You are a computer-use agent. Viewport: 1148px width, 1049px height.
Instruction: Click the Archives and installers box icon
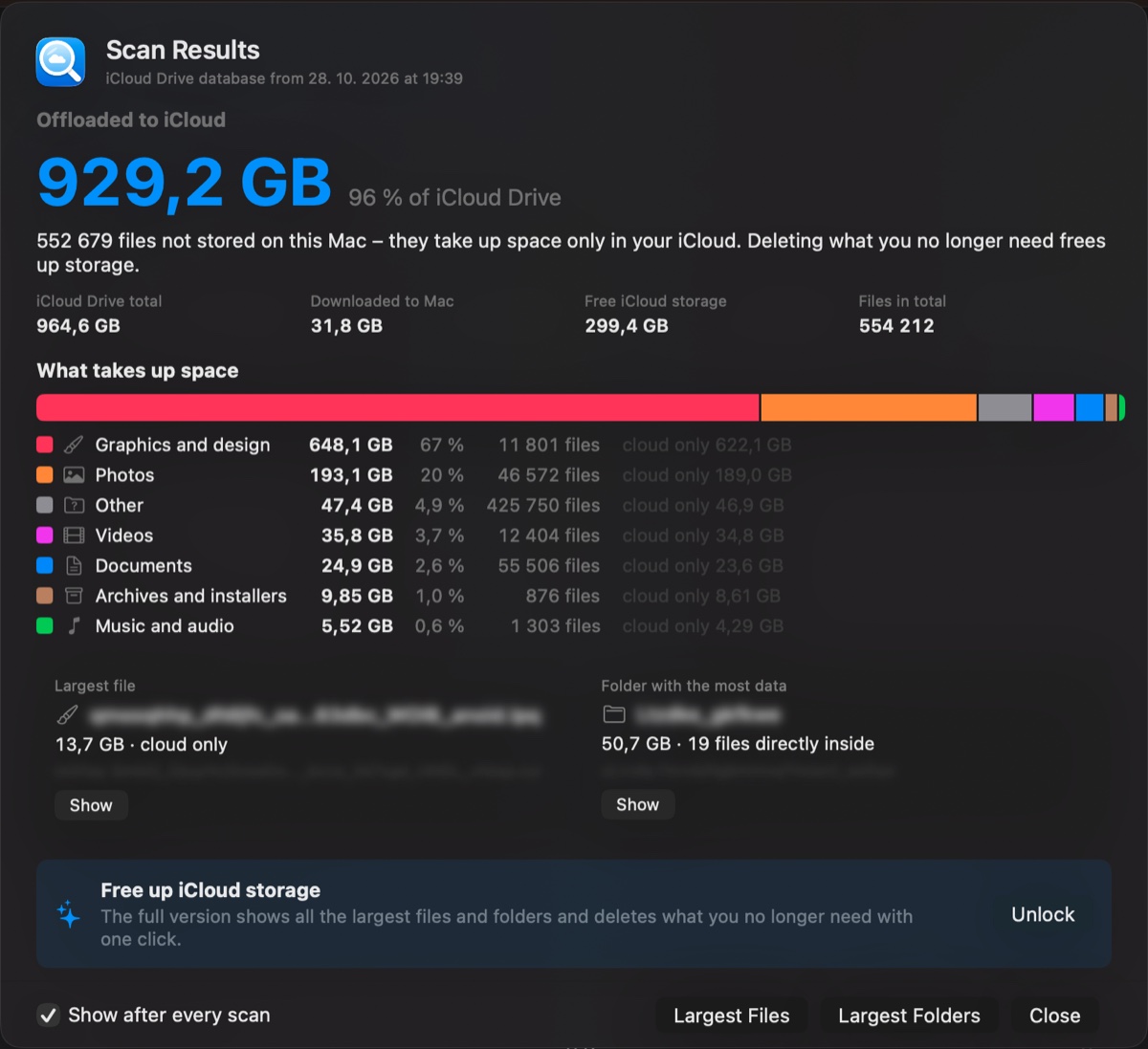click(x=74, y=596)
